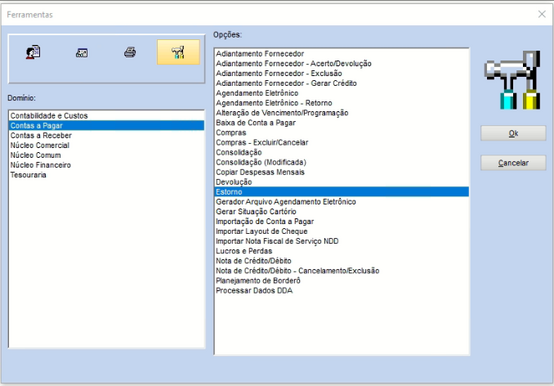Pick Planejamento de Borderô
The width and height of the screenshot is (554, 386).
point(342,281)
